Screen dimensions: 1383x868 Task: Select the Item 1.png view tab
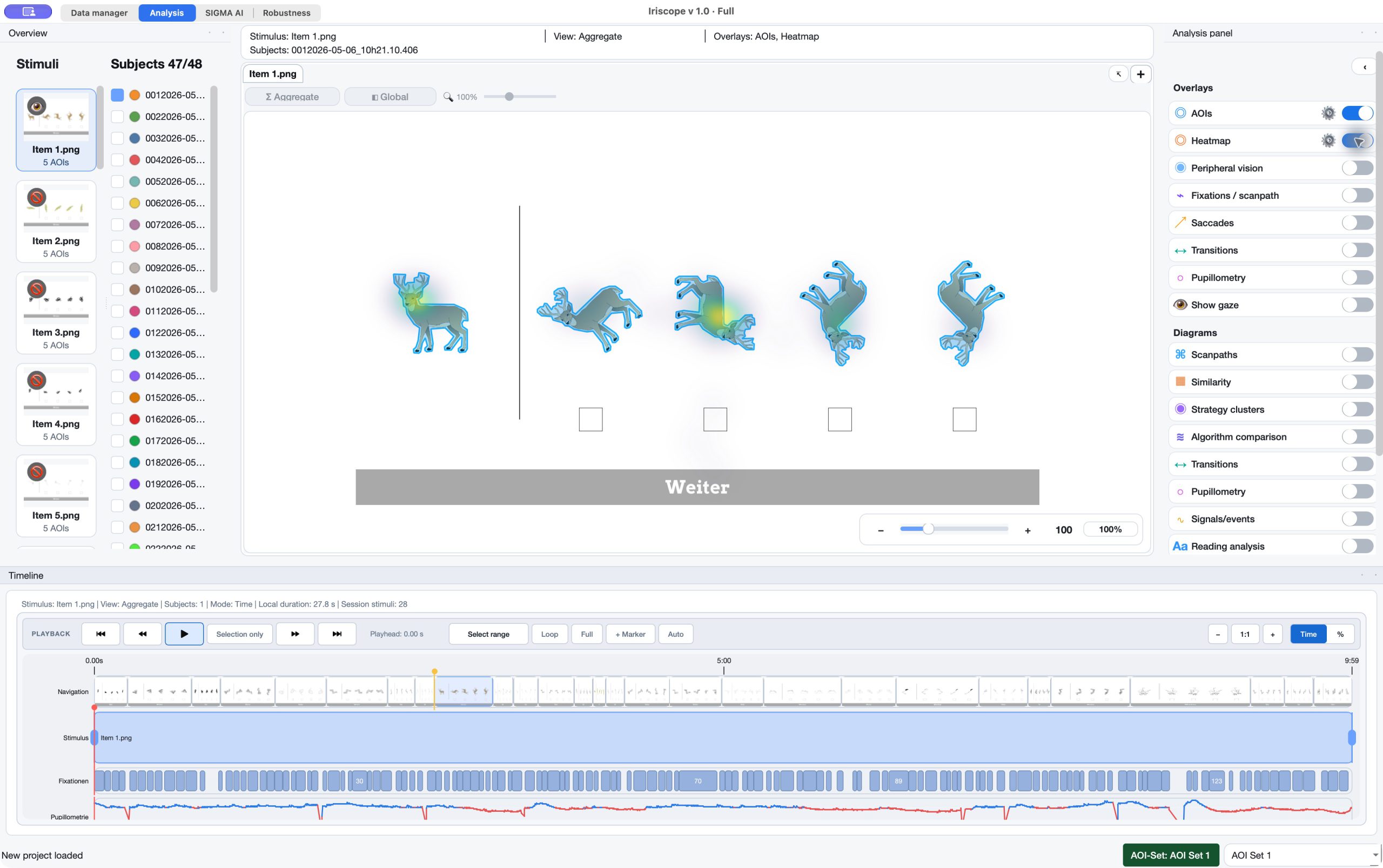pos(273,74)
